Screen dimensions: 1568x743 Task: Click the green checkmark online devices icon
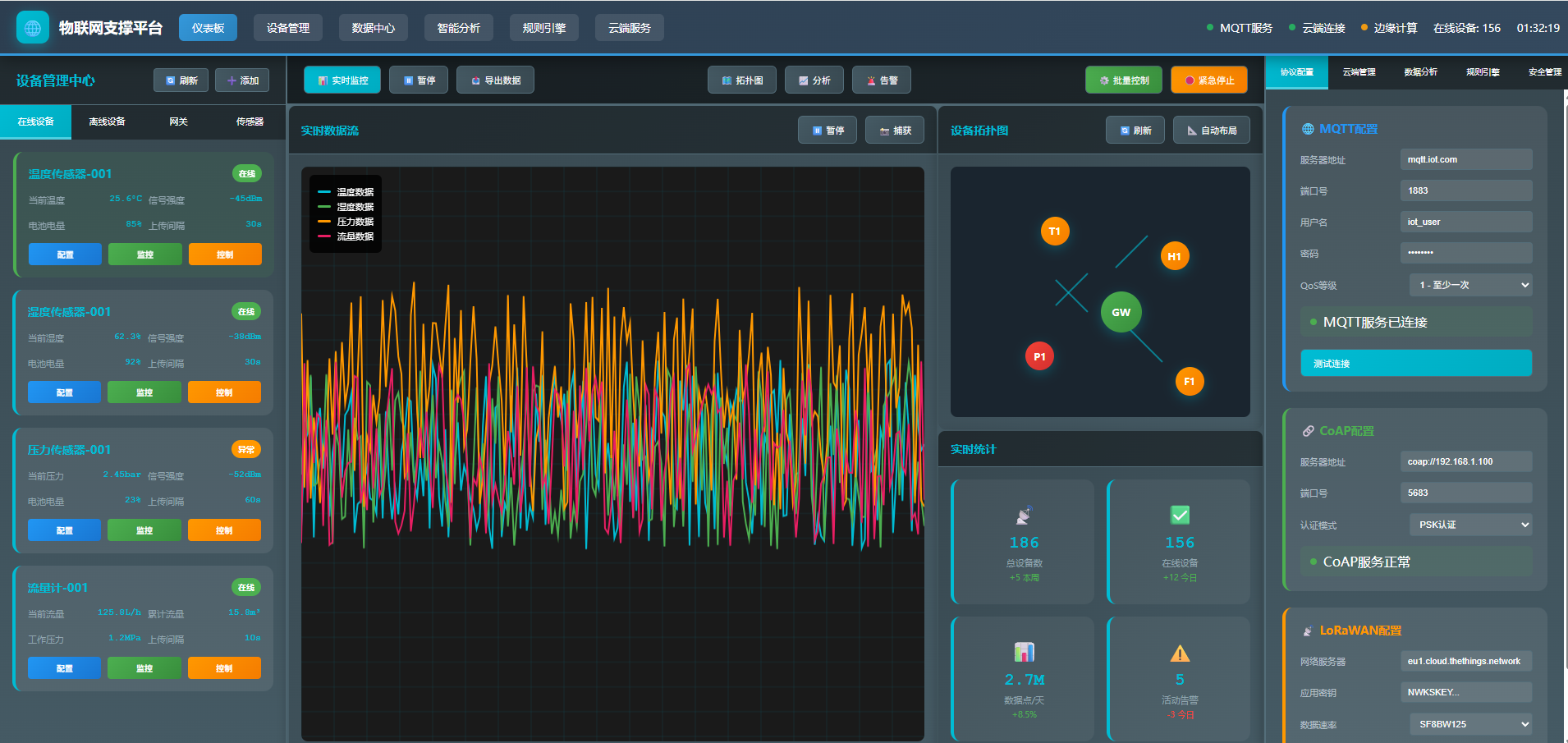(x=1180, y=515)
